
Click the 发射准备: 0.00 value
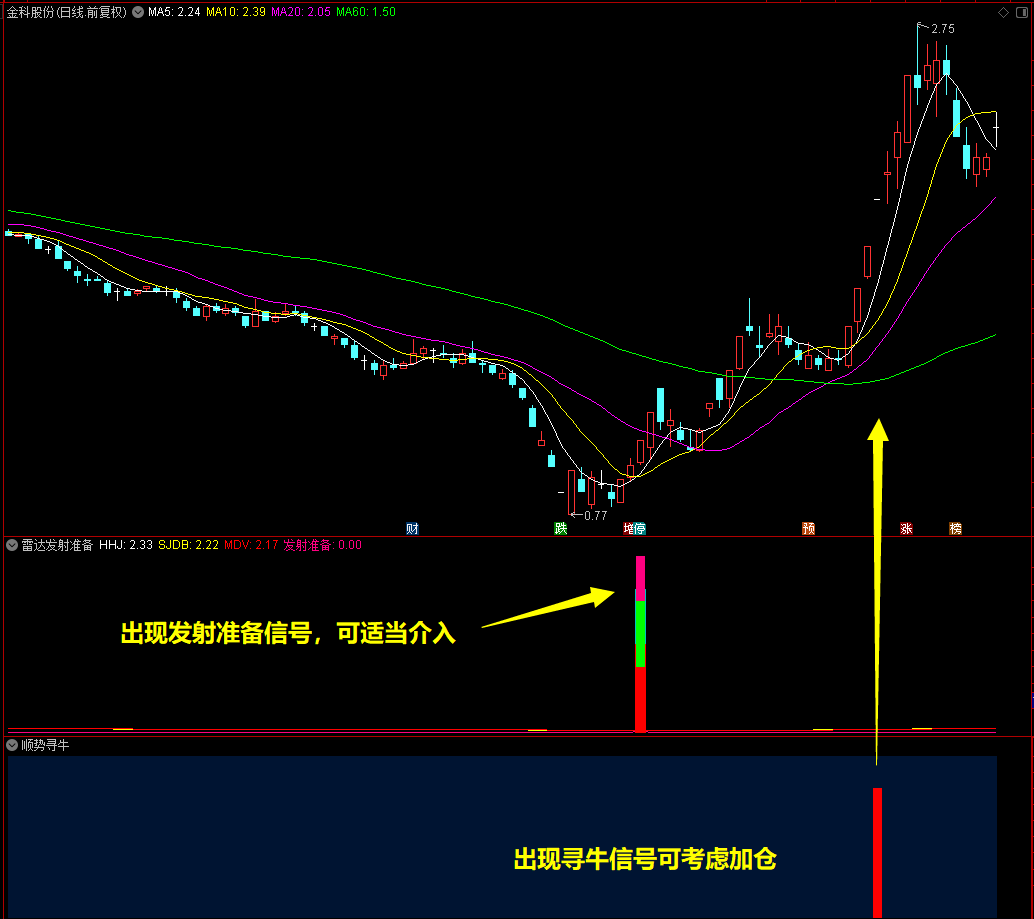click(322, 545)
